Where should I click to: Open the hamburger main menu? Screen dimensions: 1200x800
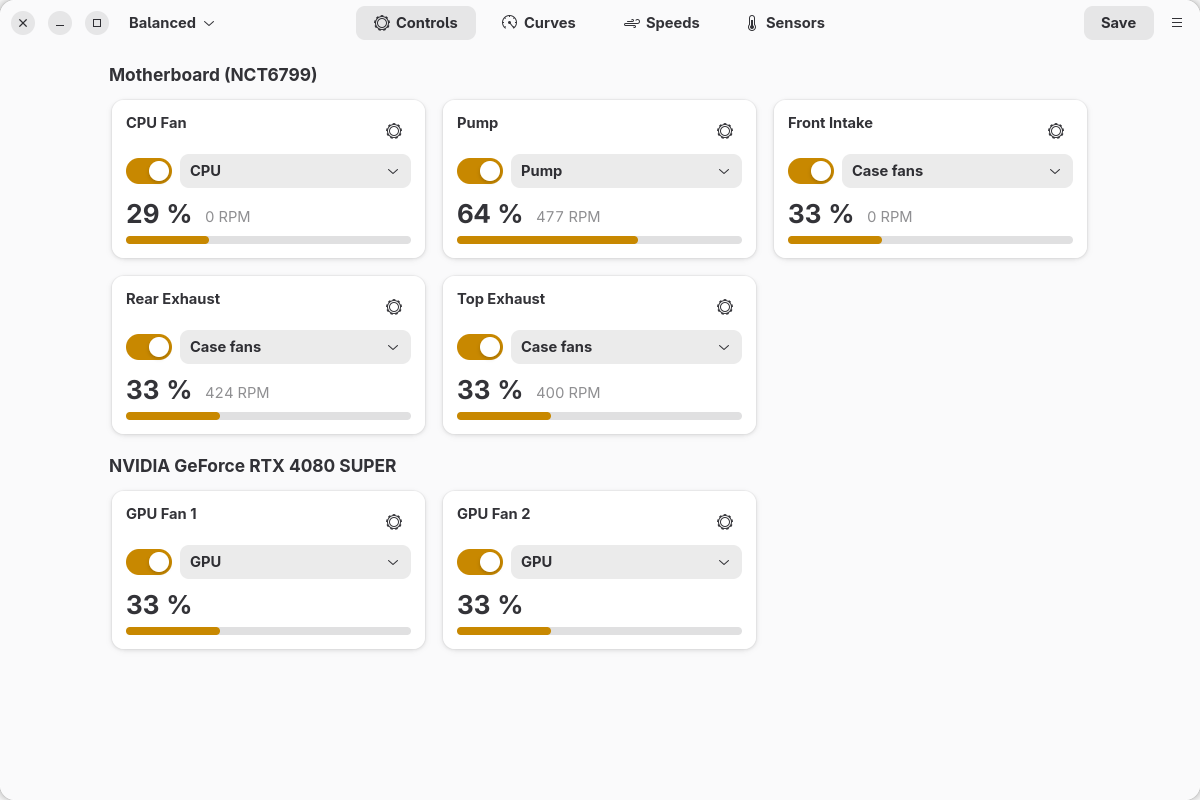(x=1177, y=23)
